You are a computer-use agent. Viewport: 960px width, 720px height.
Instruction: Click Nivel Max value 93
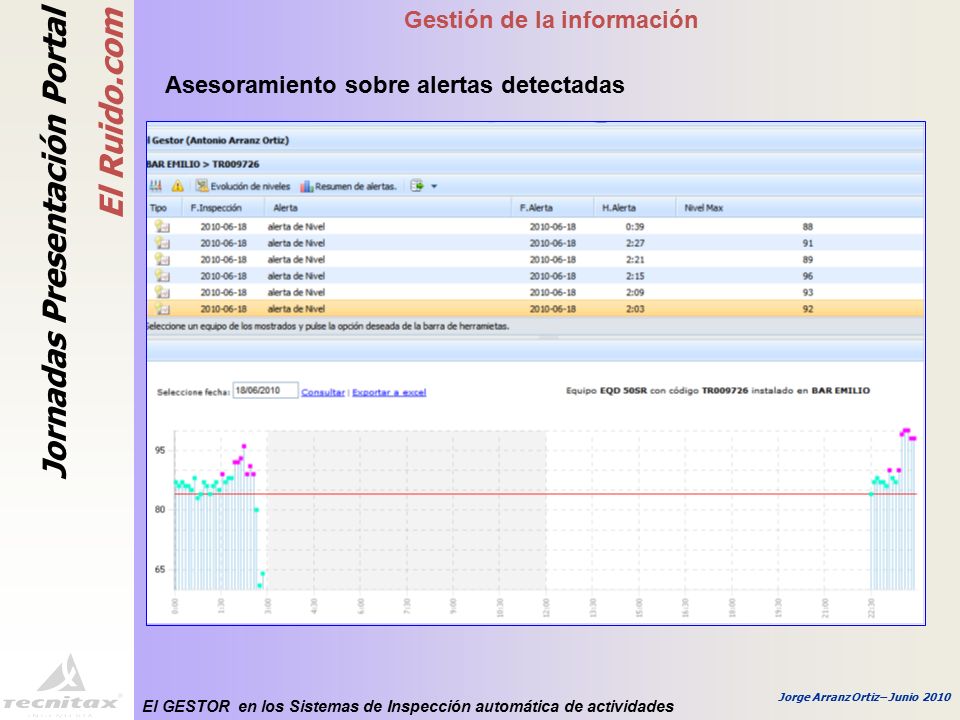pyautogui.click(x=808, y=293)
